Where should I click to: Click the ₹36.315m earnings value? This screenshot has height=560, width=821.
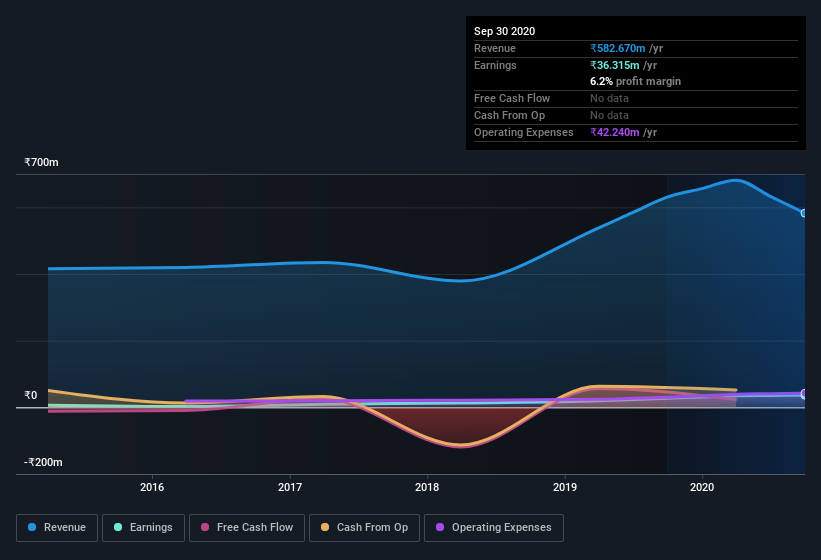click(615, 65)
